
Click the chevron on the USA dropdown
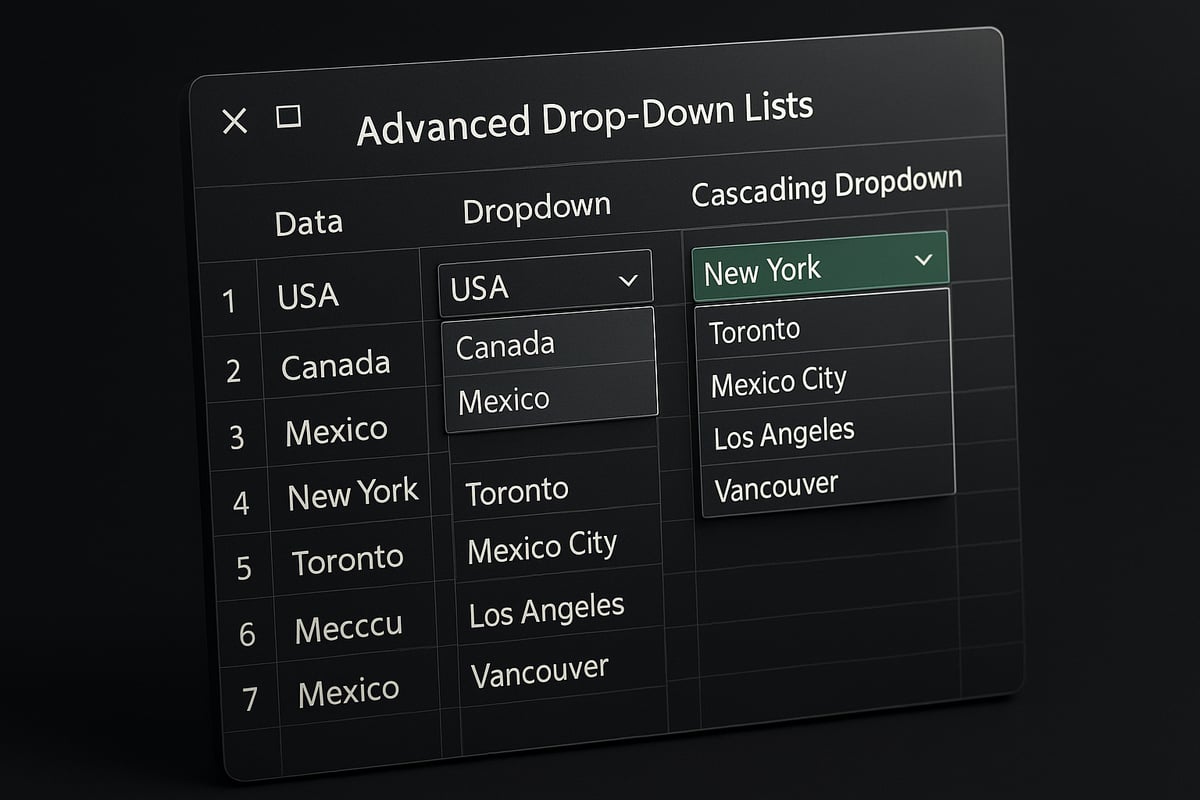point(630,282)
